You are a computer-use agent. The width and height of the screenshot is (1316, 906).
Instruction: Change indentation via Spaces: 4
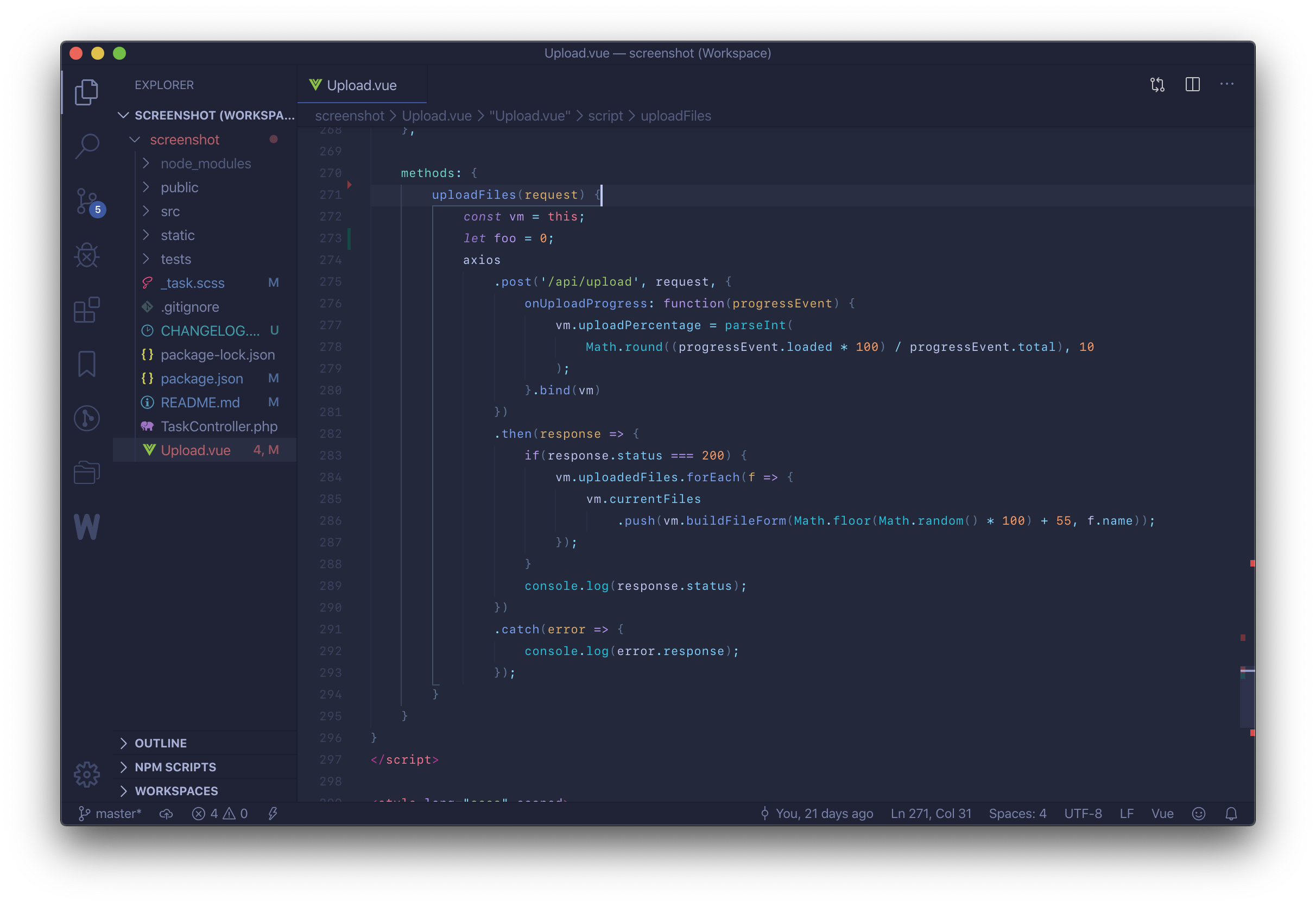pyautogui.click(x=1017, y=814)
